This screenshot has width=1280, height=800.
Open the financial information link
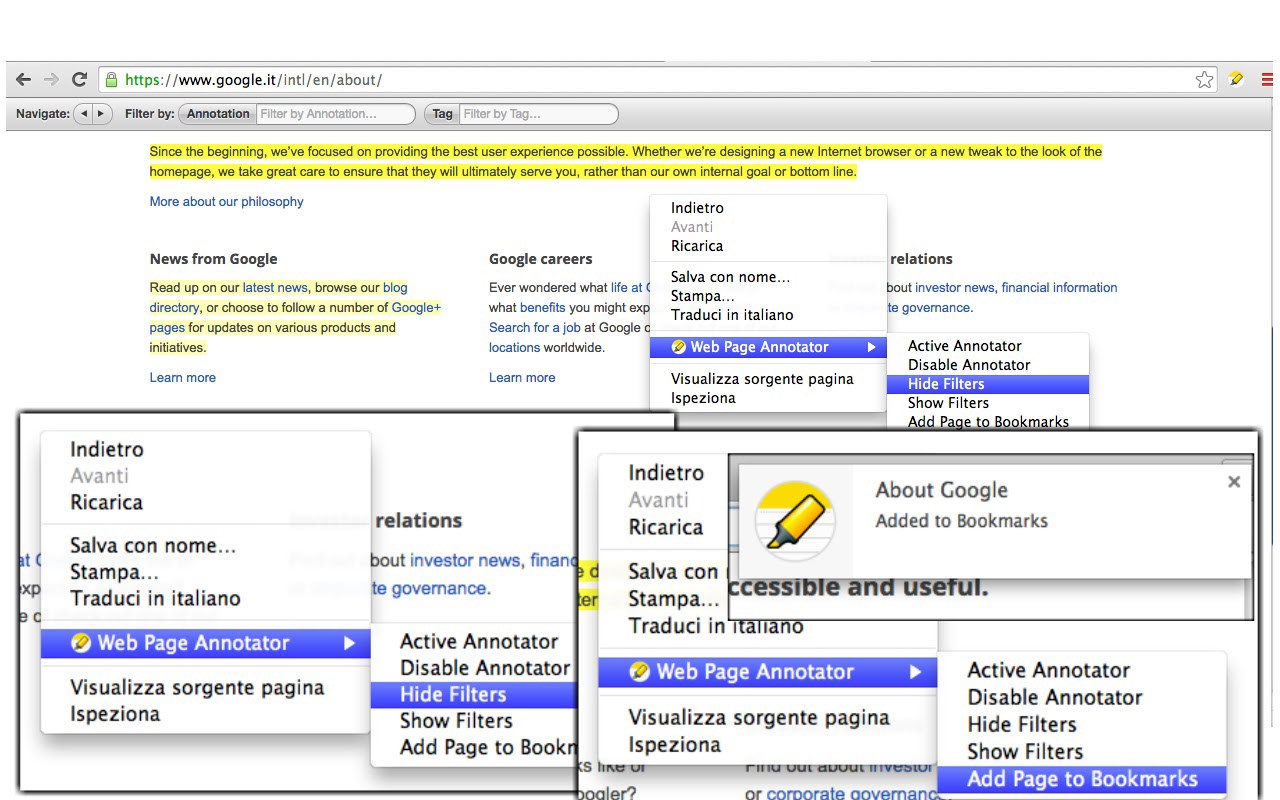click(x=1059, y=287)
